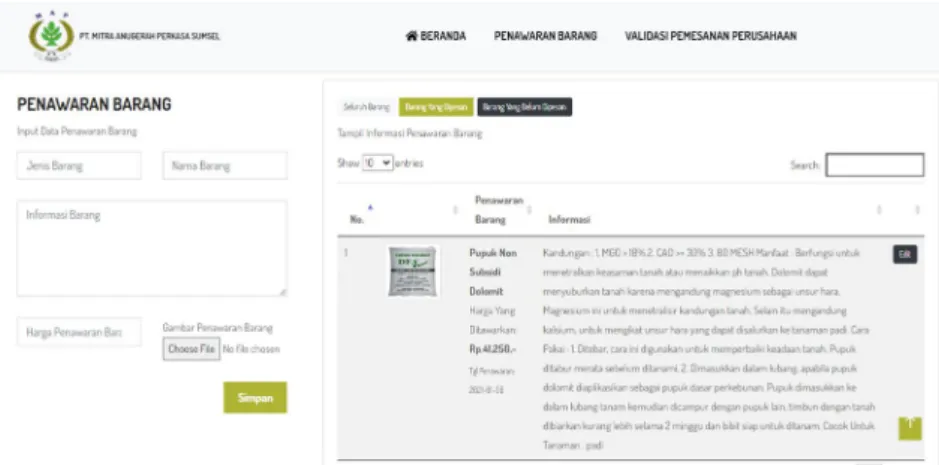The width and height of the screenshot is (939, 465).
Task: Click the scroll-to-top arrow button
Action: coord(910,427)
